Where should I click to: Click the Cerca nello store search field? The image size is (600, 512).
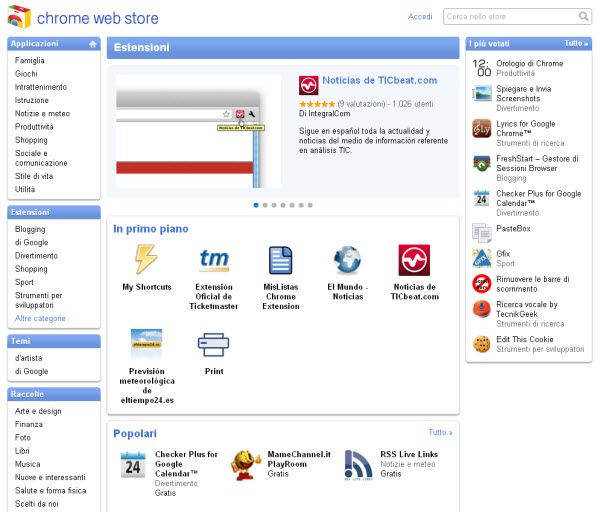click(508, 17)
